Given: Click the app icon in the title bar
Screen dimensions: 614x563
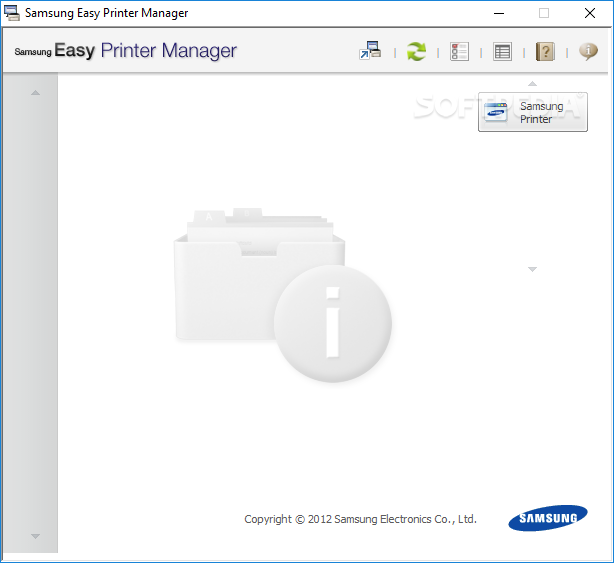Looking at the screenshot, I should coord(12,13).
